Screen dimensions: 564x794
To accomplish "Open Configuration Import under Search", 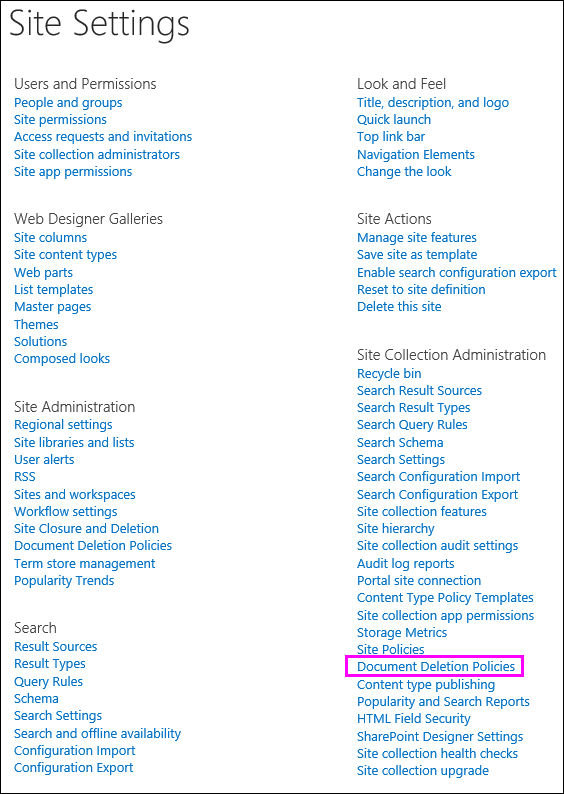I will pyautogui.click(x=74, y=751).
